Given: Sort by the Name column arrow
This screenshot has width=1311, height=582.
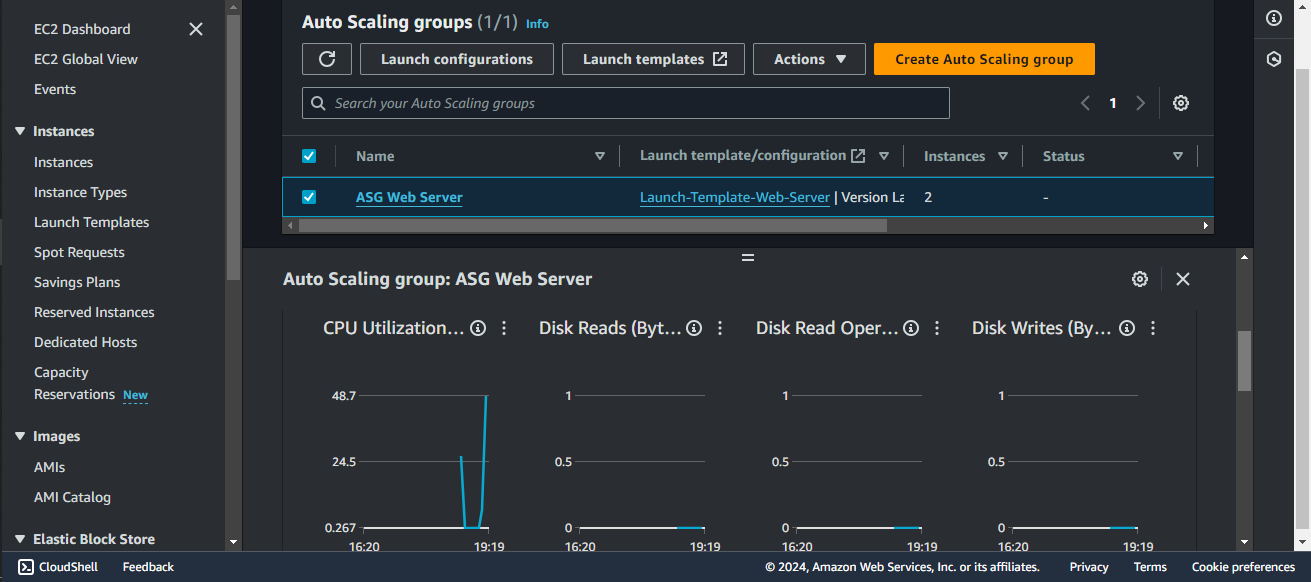Looking at the screenshot, I should [x=600, y=156].
